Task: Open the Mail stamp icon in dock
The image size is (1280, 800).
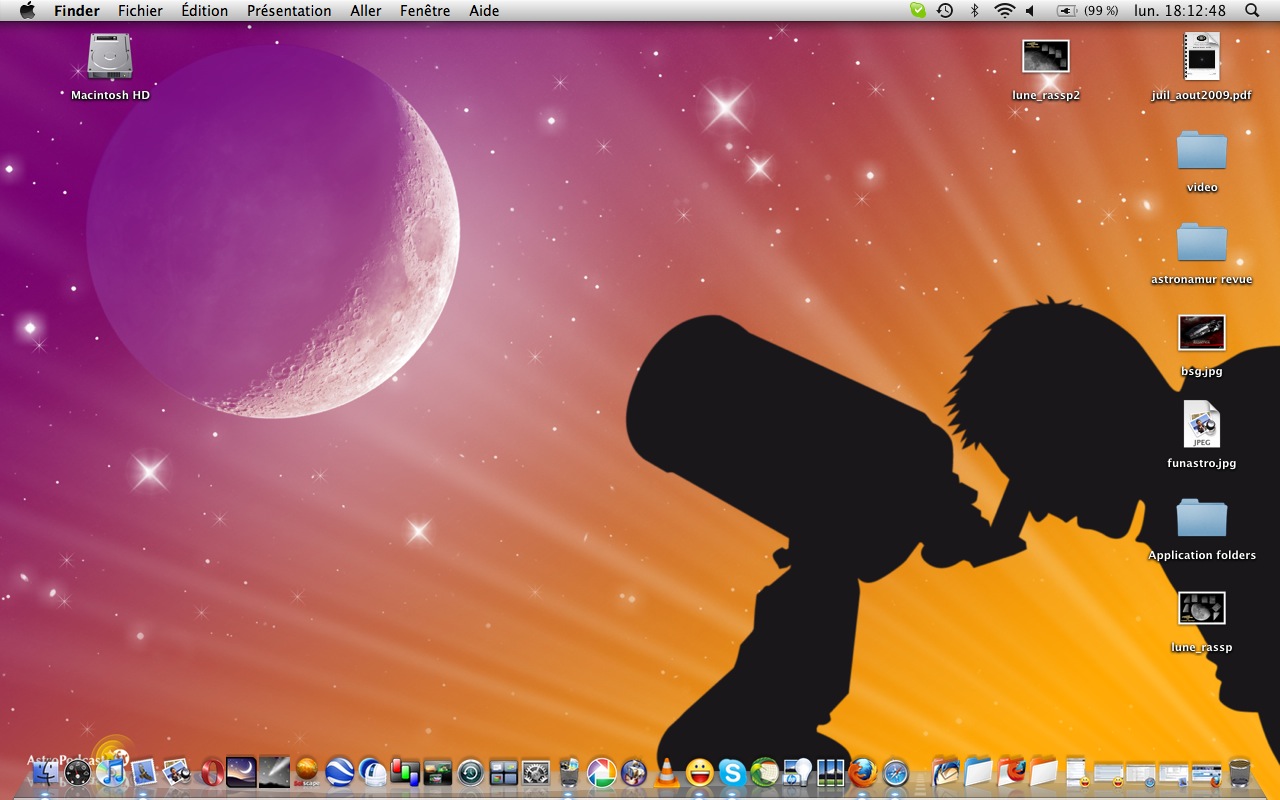Action: click(x=144, y=772)
